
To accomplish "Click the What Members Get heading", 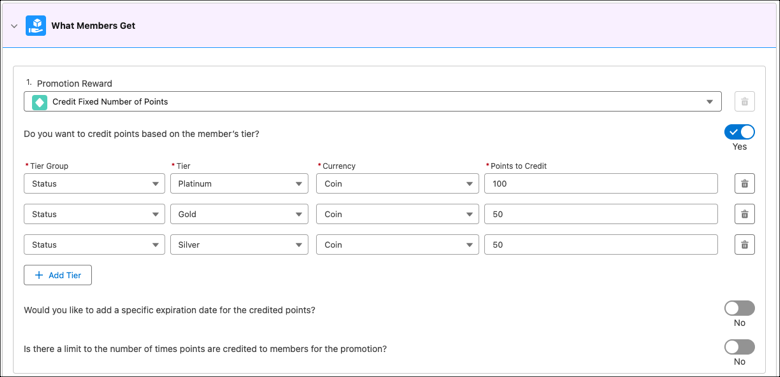I will click(x=93, y=26).
